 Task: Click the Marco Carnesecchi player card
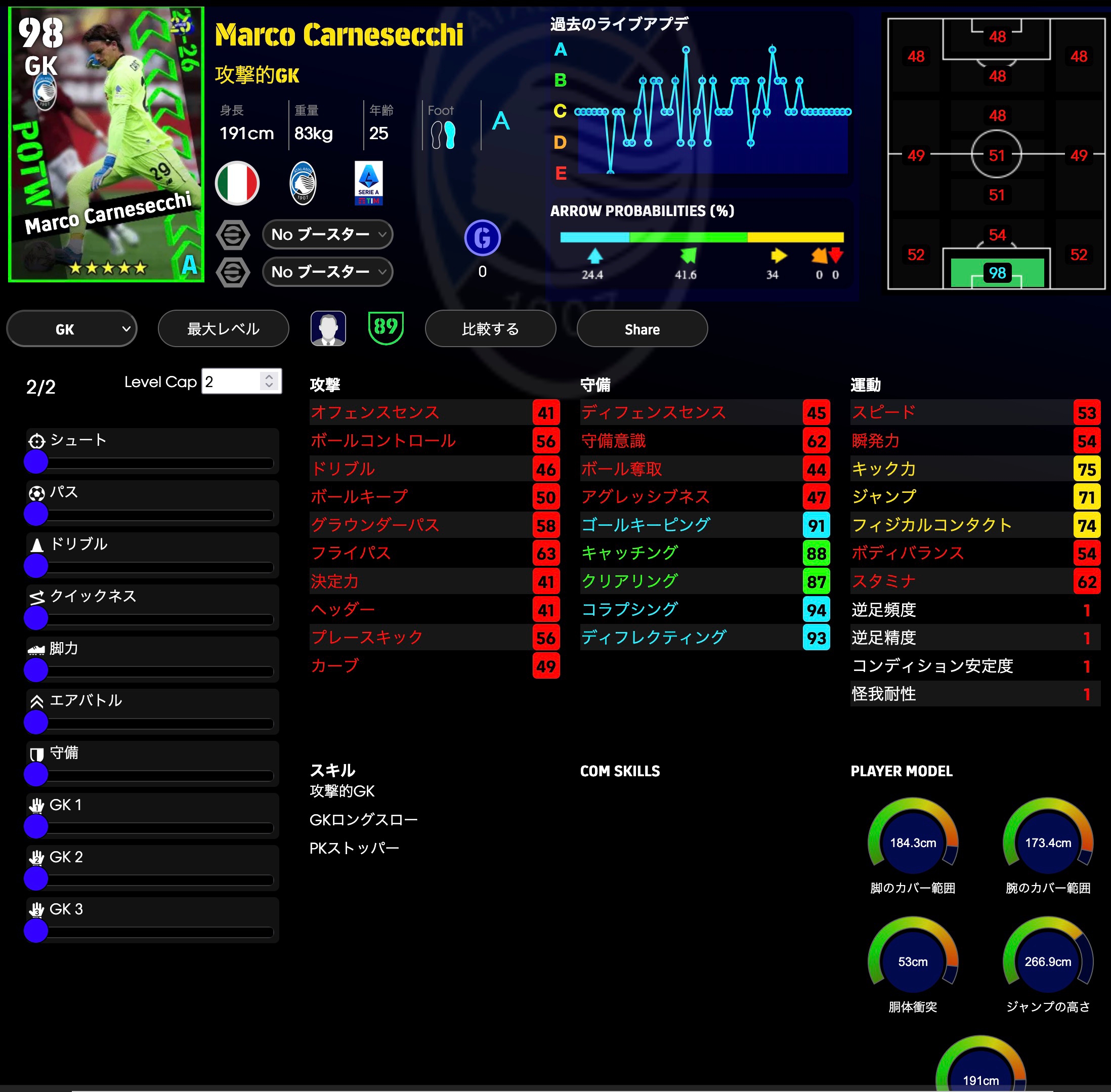(107, 145)
